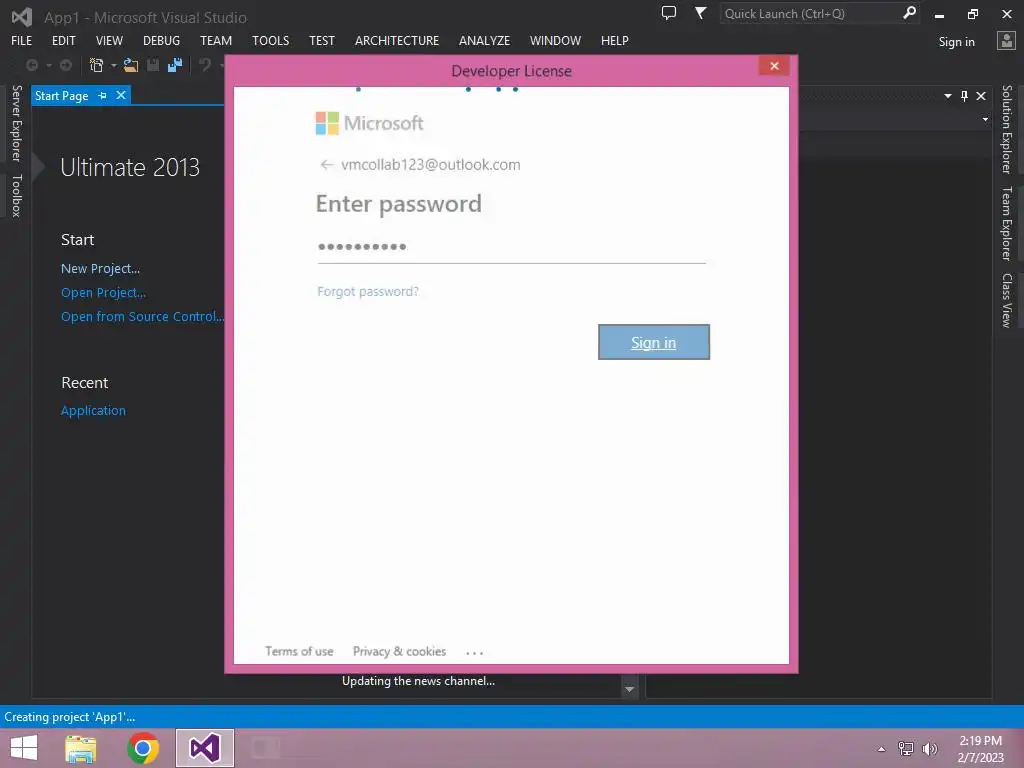
Task: Open the HELP menu
Action: [615, 40]
